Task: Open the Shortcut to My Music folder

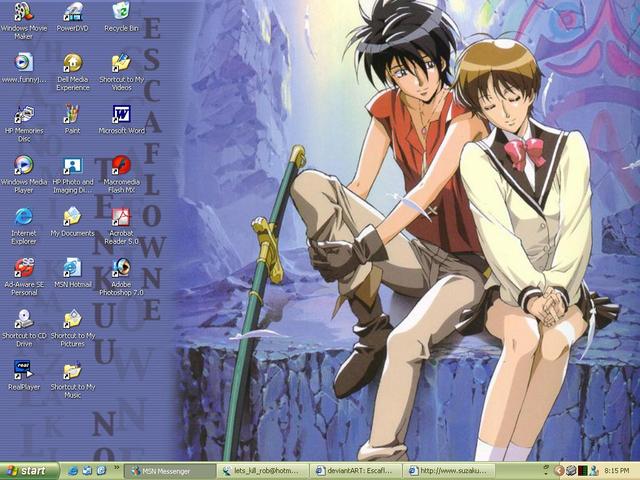Action: [x=73, y=380]
